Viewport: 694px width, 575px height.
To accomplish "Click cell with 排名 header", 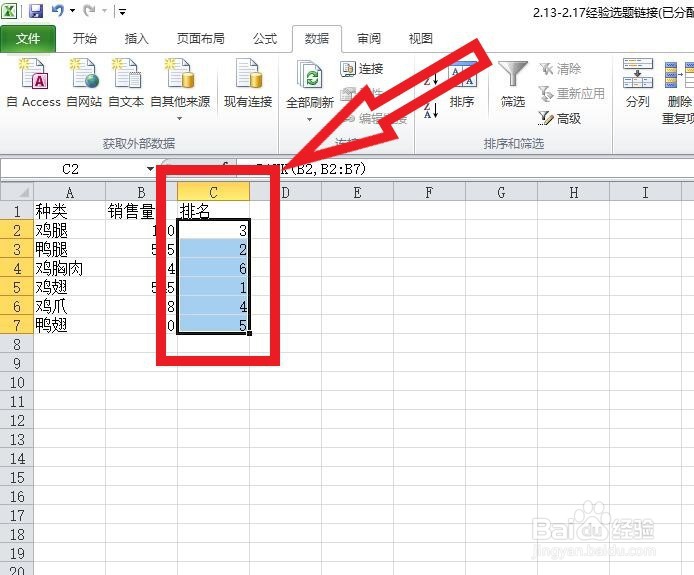I will click(x=213, y=211).
